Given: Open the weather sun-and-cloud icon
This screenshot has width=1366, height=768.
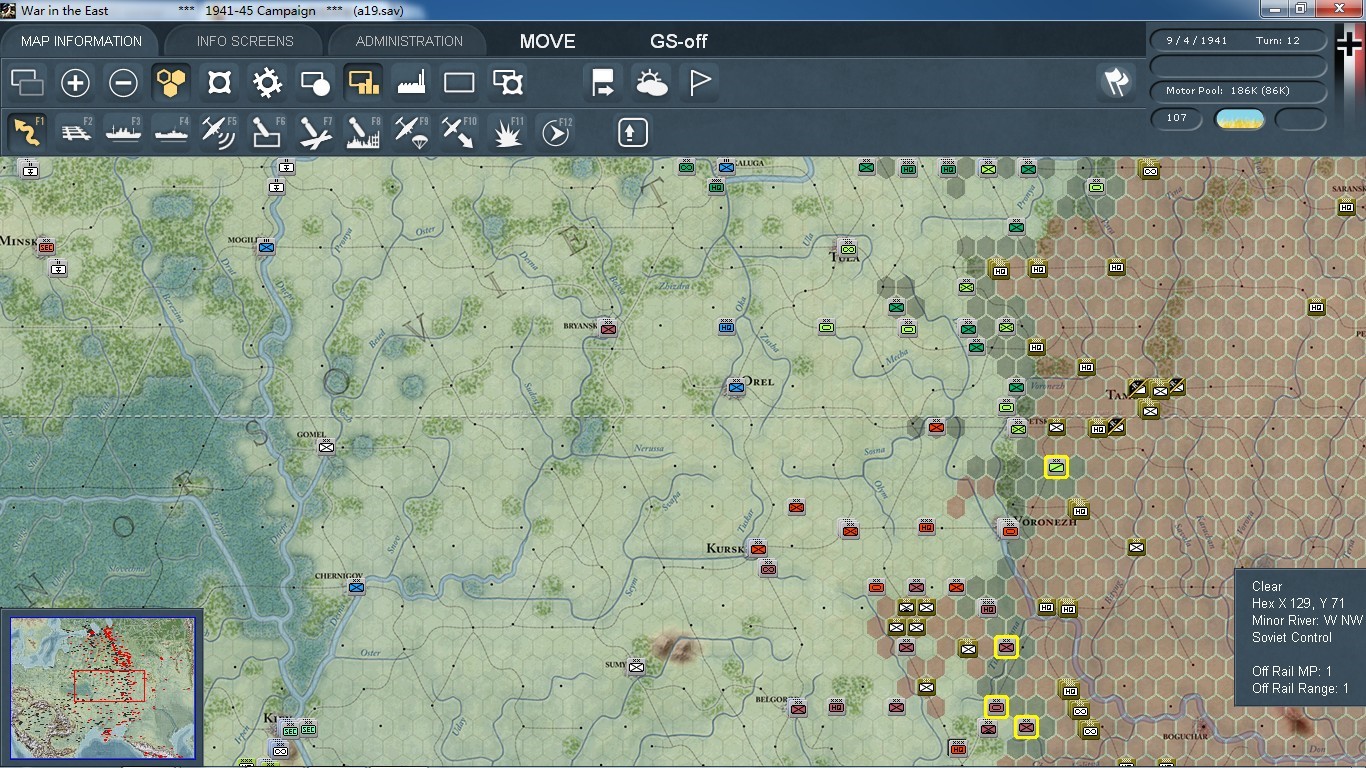Looking at the screenshot, I should tap(652, 83).
